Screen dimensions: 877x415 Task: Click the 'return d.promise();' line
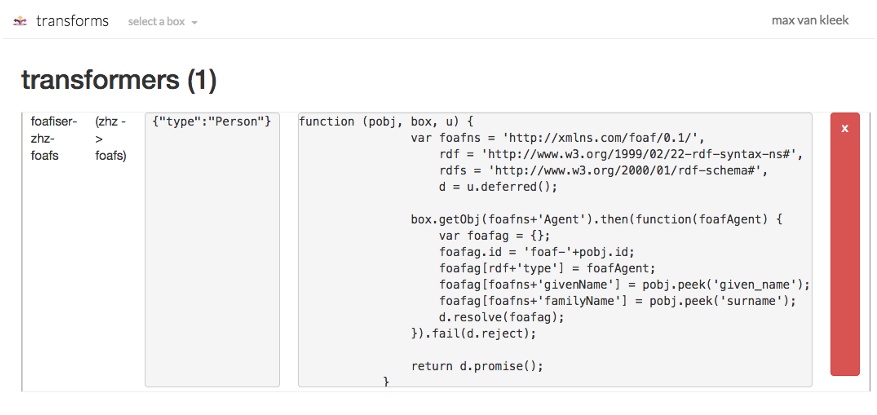pyautogui.click(x=477, y=366)
